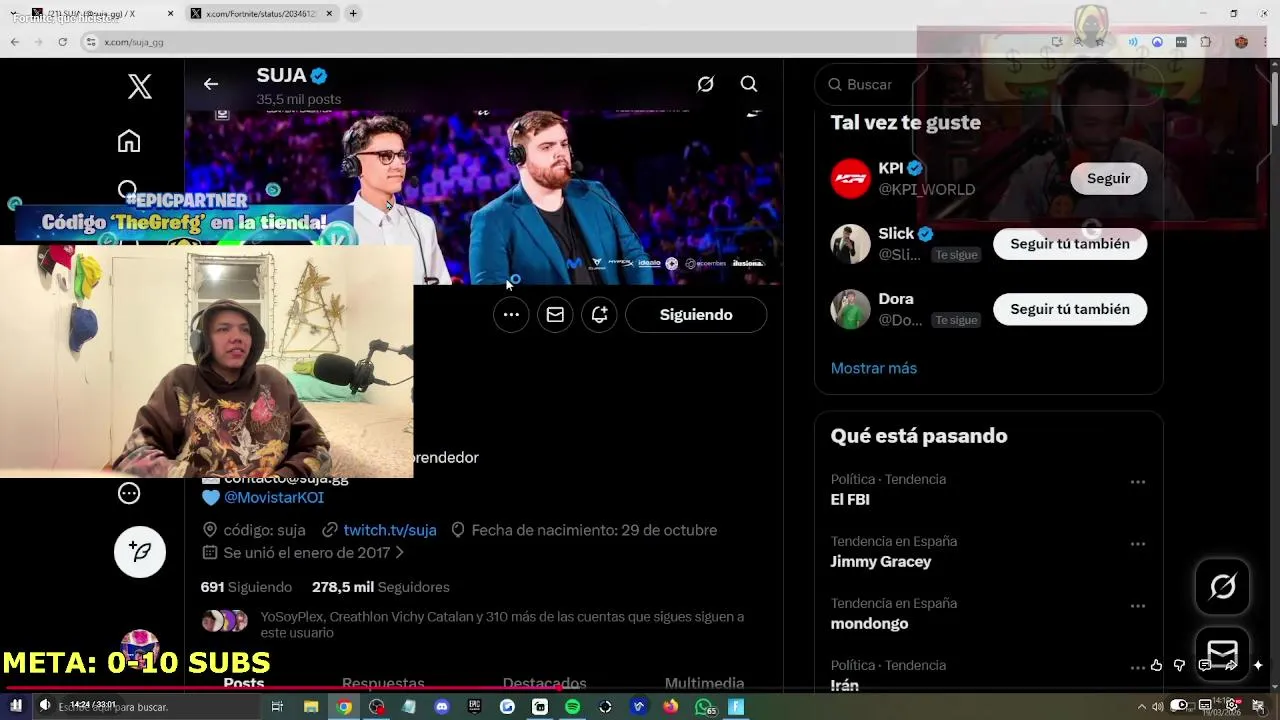Switch to Destacados tab
This screenshot has height=720, width=1280.
pyautogui.click(x=544, y=683)
